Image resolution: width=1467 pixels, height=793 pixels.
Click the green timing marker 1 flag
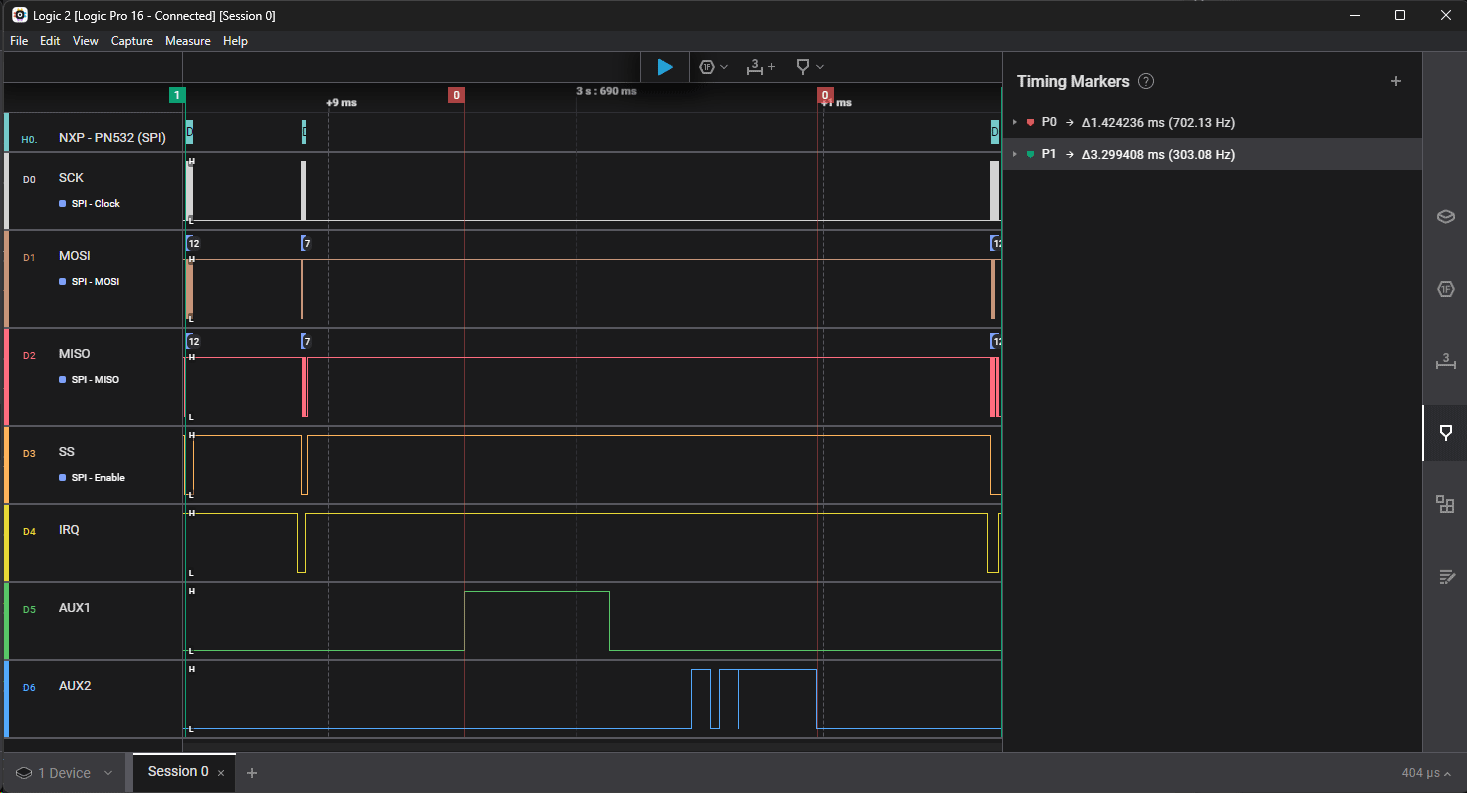point(177,95)
